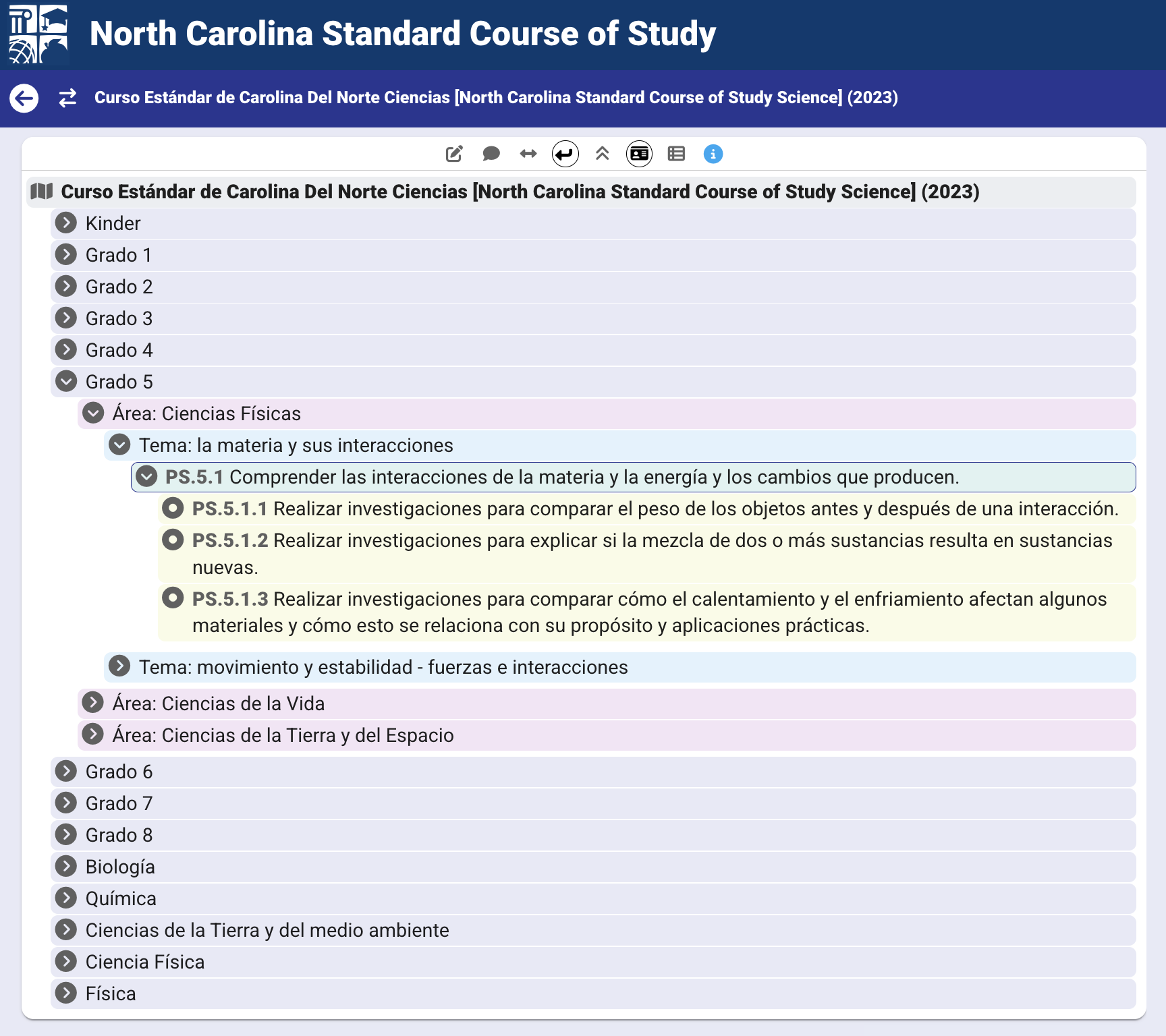Expand the Ciencia Física course
This screenshot has height=1036, width=1166.
pyautogui.click(x=66, y=961)
